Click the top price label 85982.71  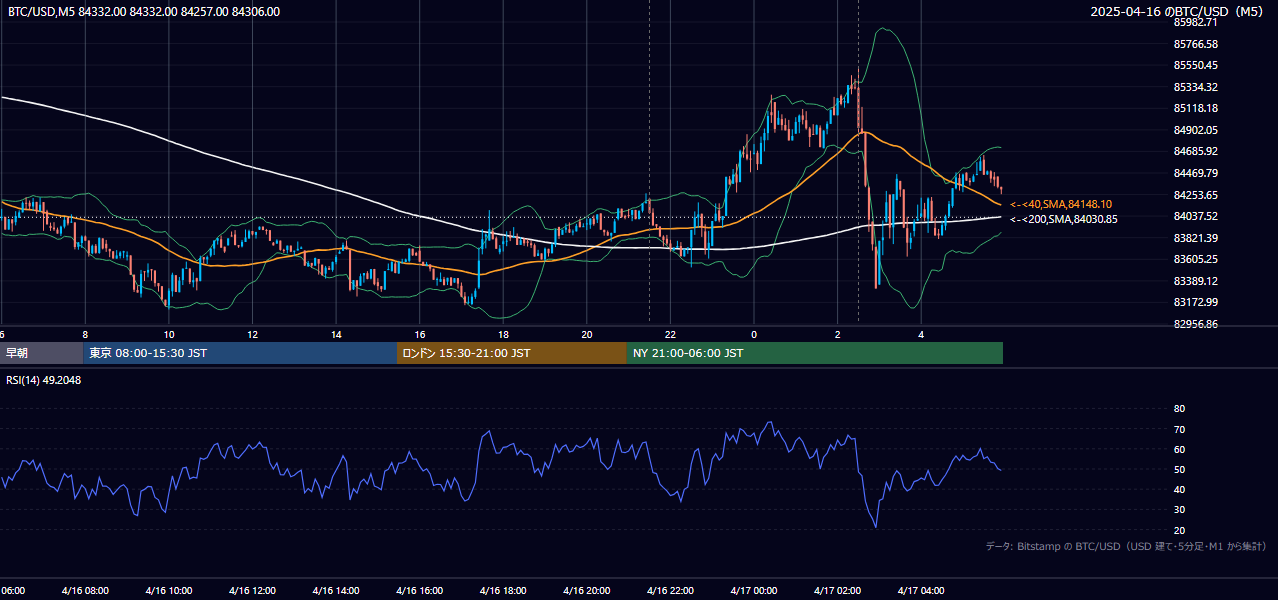(x=1196, y=22)
